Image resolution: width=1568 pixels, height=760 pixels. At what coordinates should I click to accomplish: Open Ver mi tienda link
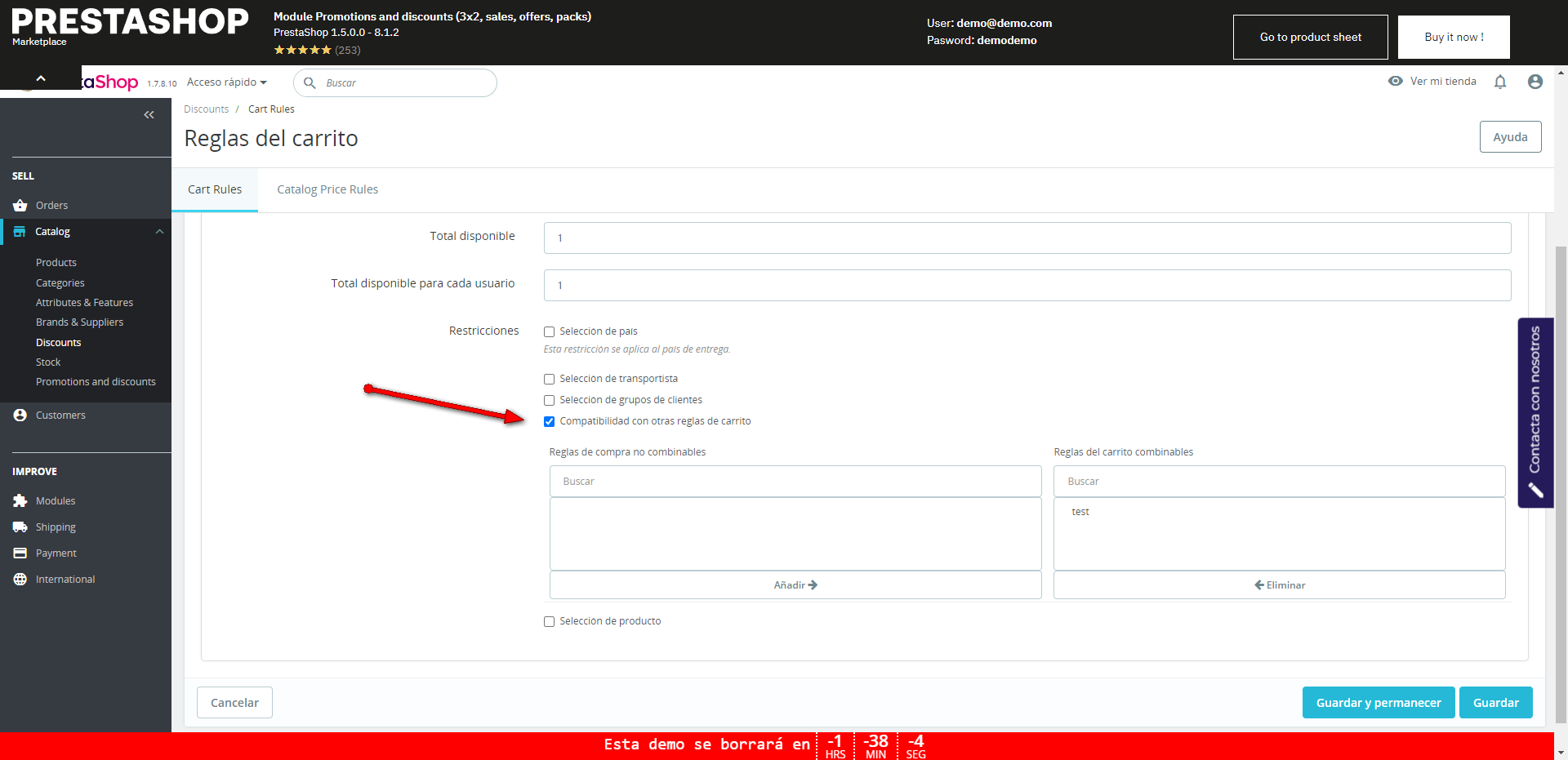coord(1432,82)
